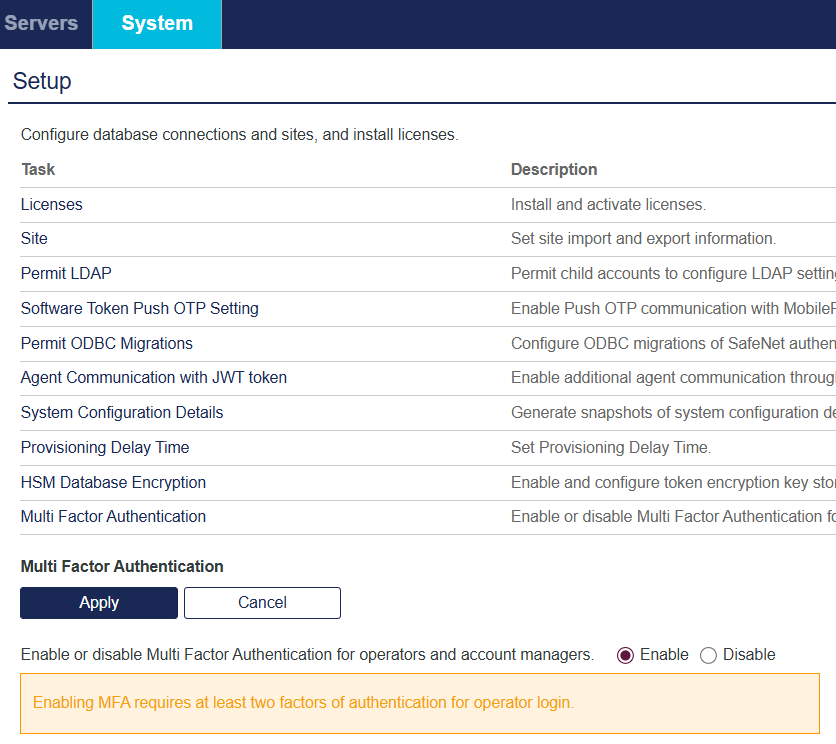
Task: Collapse the Multi Factor Authentication task
Action: tap(113, 516)
